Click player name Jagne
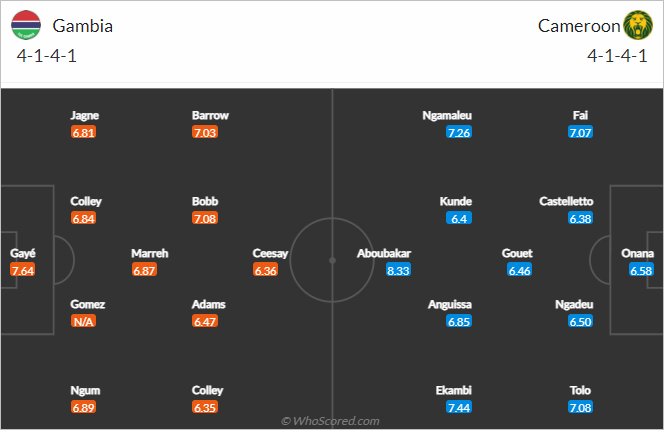The width and height of the screenshot is (664, 430). click(84, 115)
